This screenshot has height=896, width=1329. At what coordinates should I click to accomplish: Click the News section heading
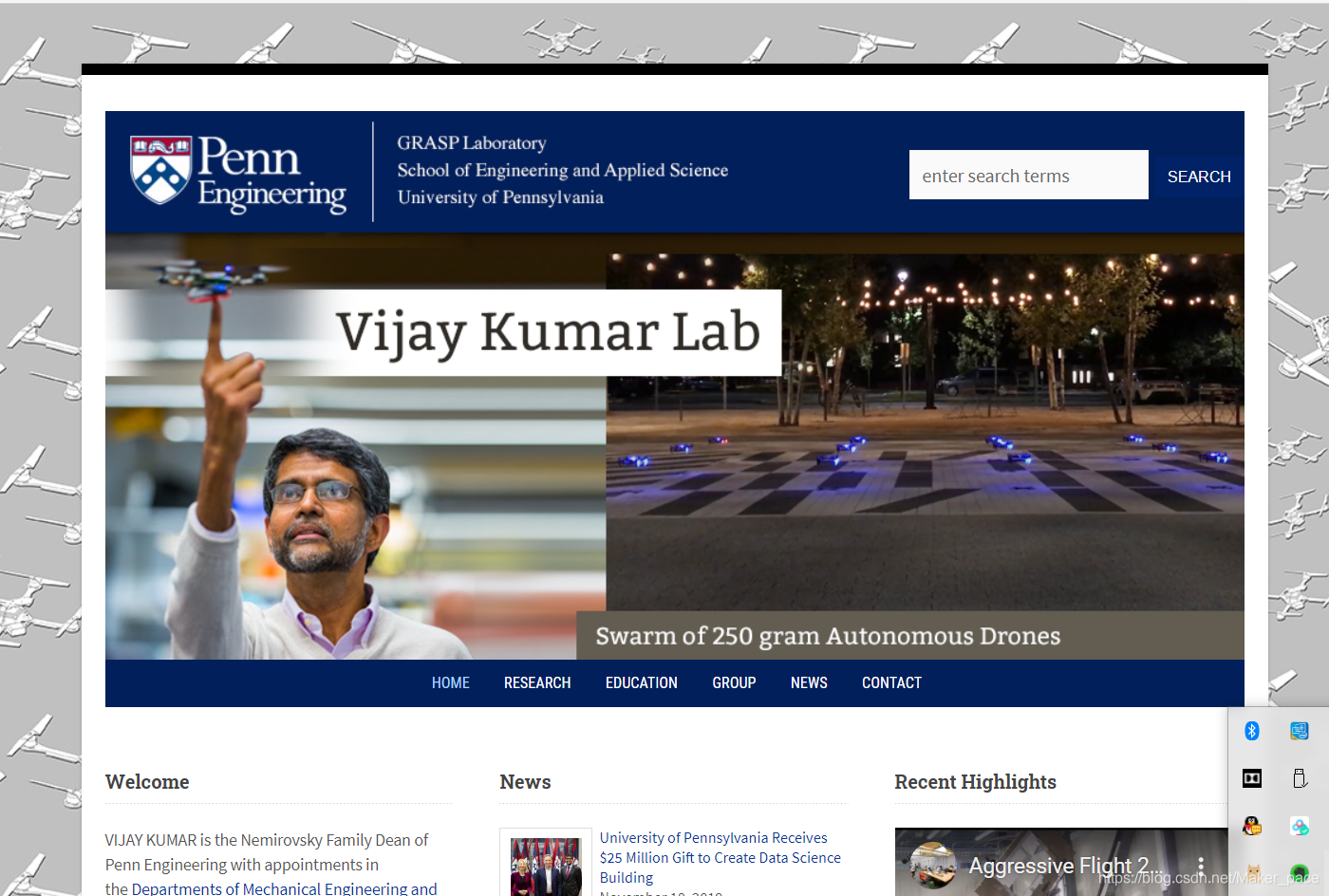pyautogui.click(x=525, y=782)
